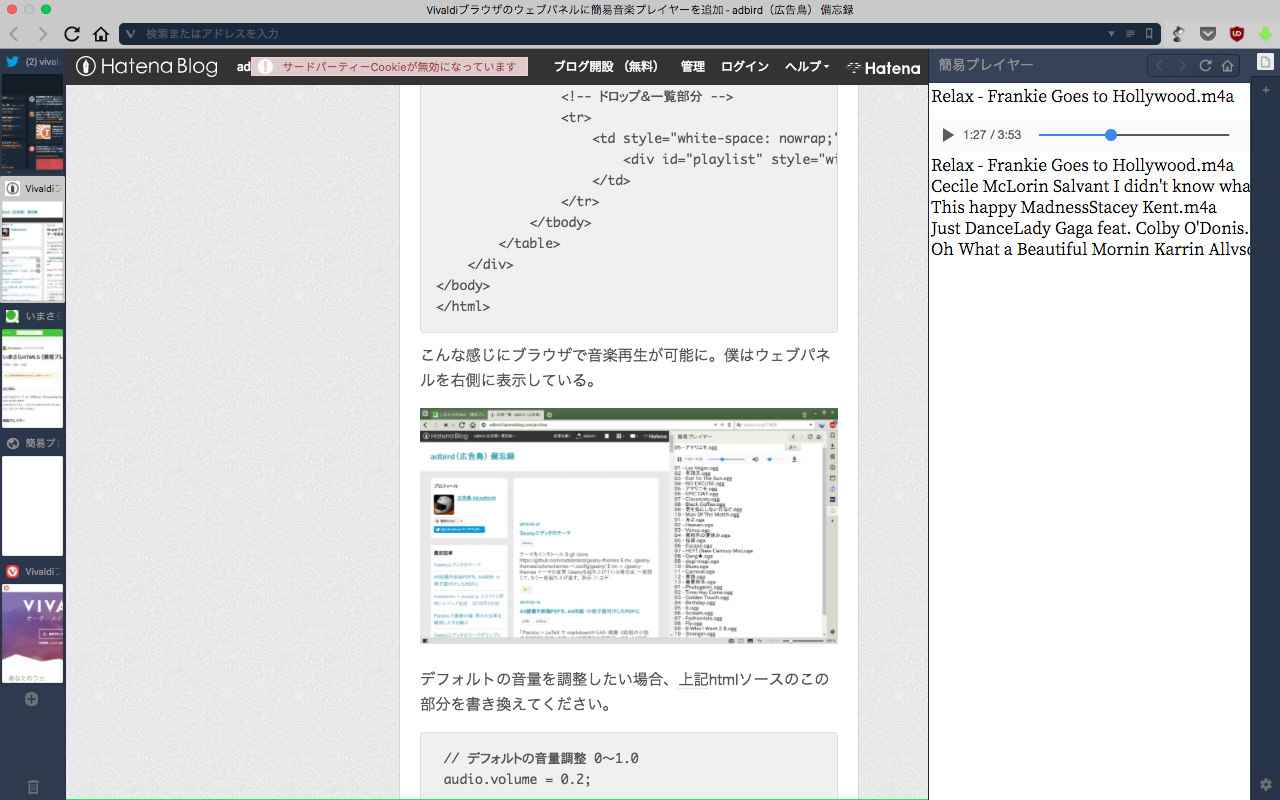Play This happy Madness Stacey Kent track
Image resolution: width=1280 pixels, height=800 pixels.
1074,208
